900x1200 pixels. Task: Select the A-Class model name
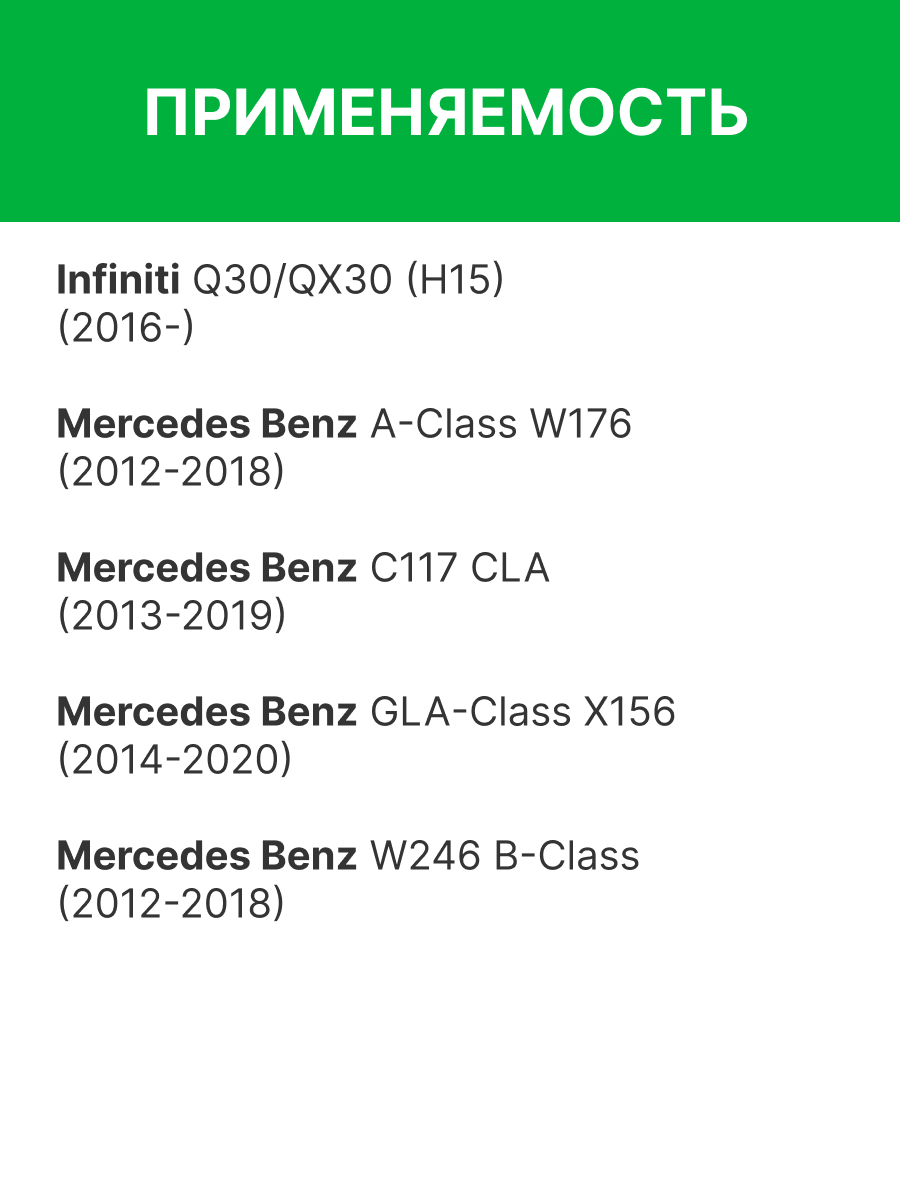tap(445, 425)
